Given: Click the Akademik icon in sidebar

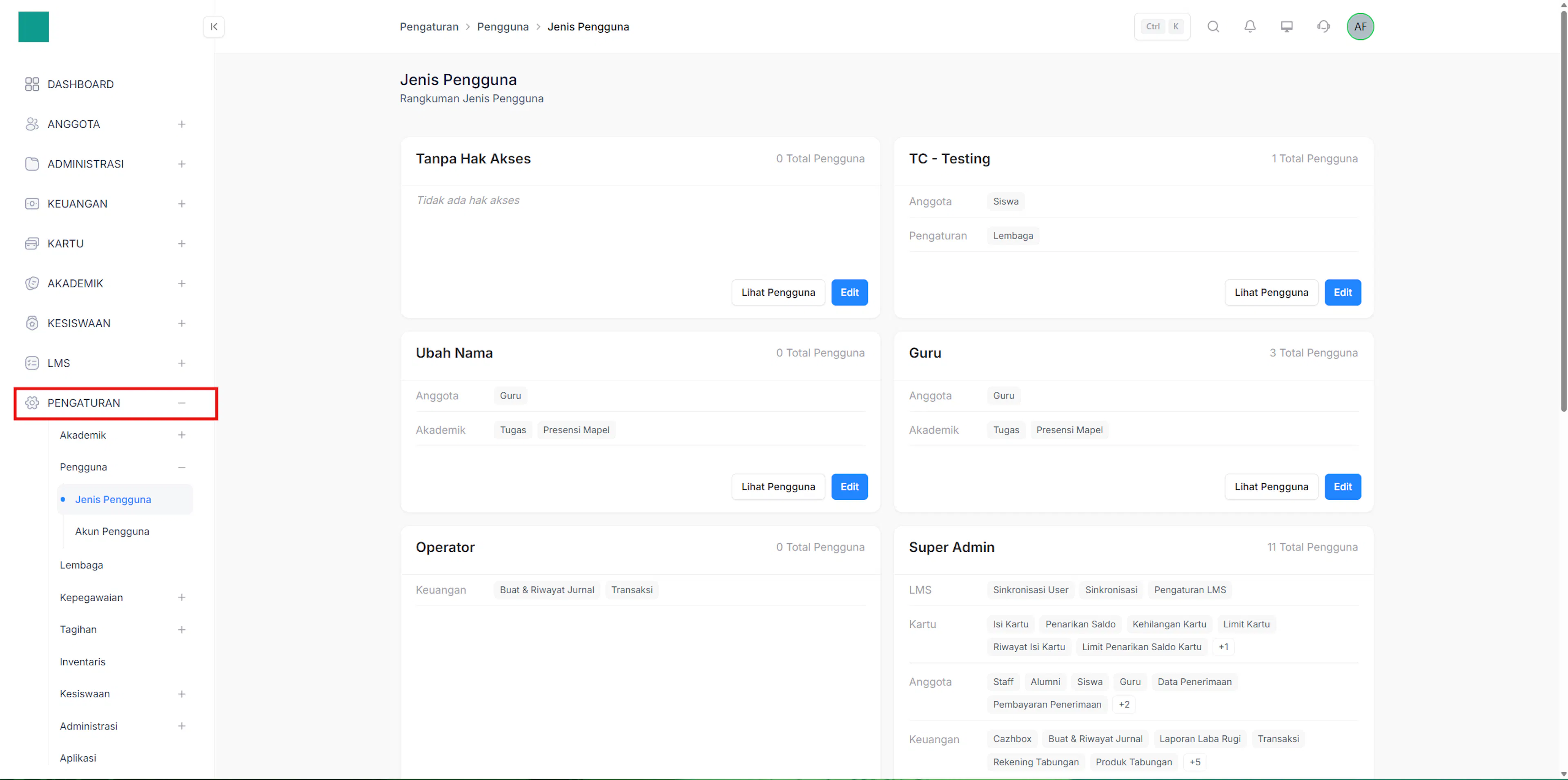Looking at the screenshot, I should 32,284.
